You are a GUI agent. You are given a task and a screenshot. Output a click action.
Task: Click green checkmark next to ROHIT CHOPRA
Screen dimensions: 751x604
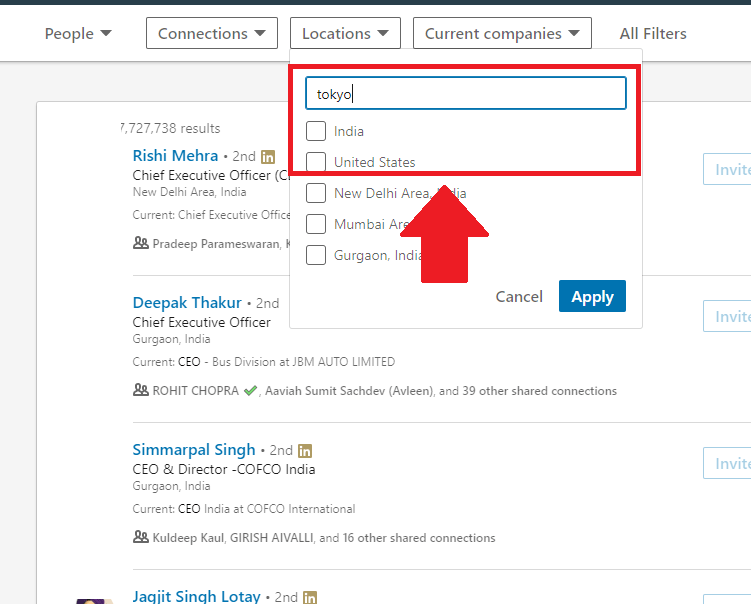click(x=250, y=391)
